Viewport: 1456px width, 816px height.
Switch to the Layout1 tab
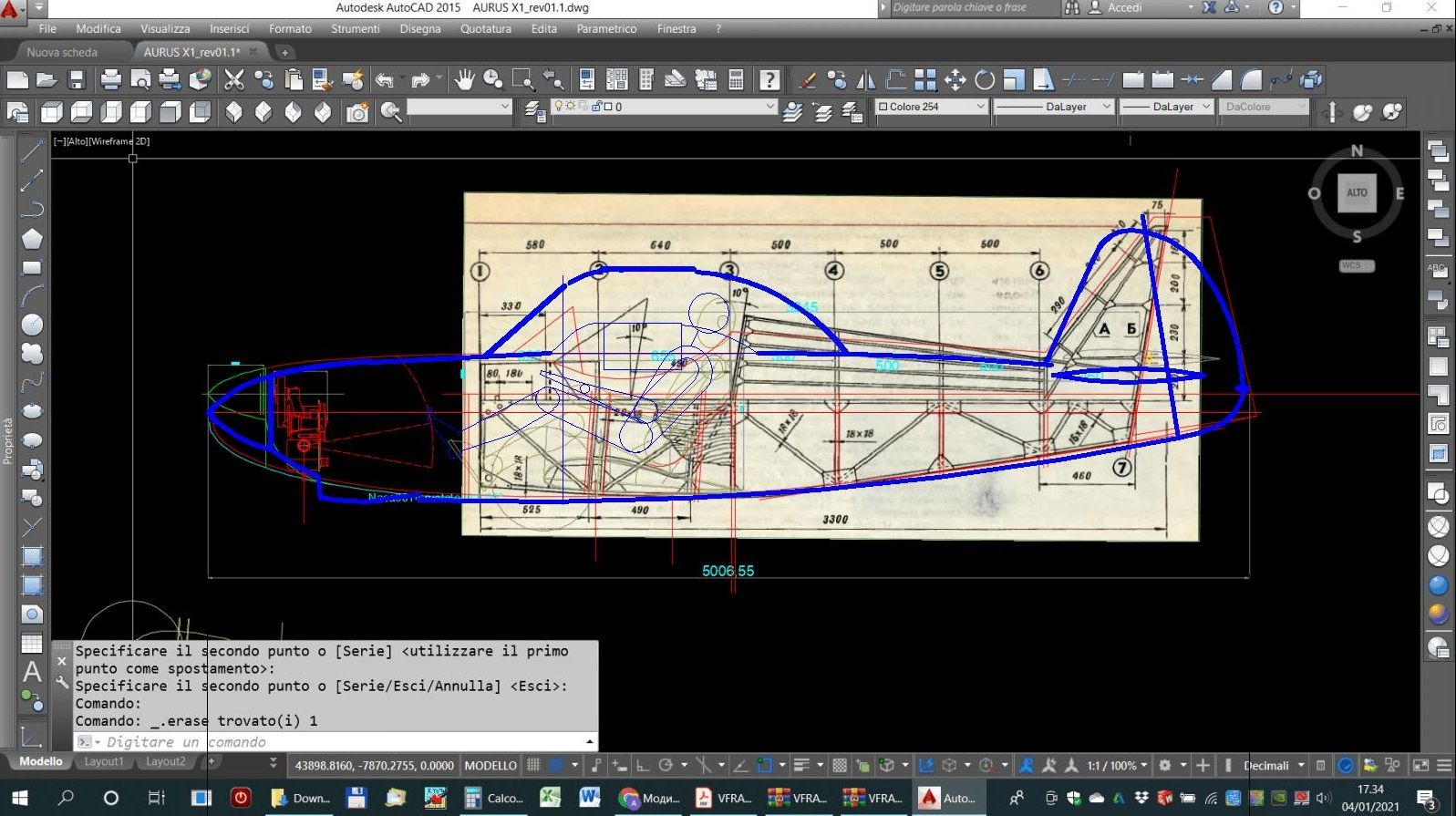tap(103, 761)
